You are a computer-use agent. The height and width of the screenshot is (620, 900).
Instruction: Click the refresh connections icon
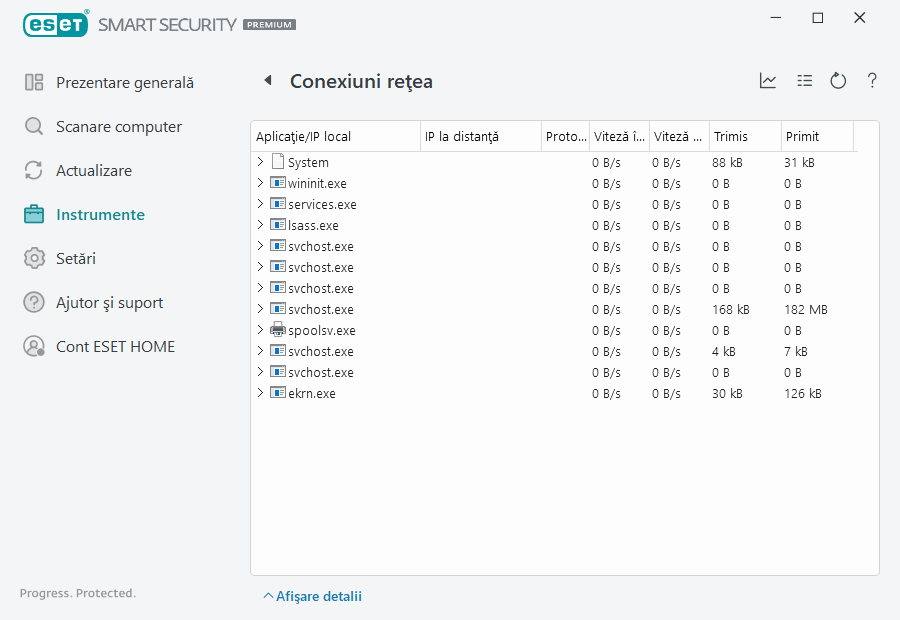tap(838, 81)
